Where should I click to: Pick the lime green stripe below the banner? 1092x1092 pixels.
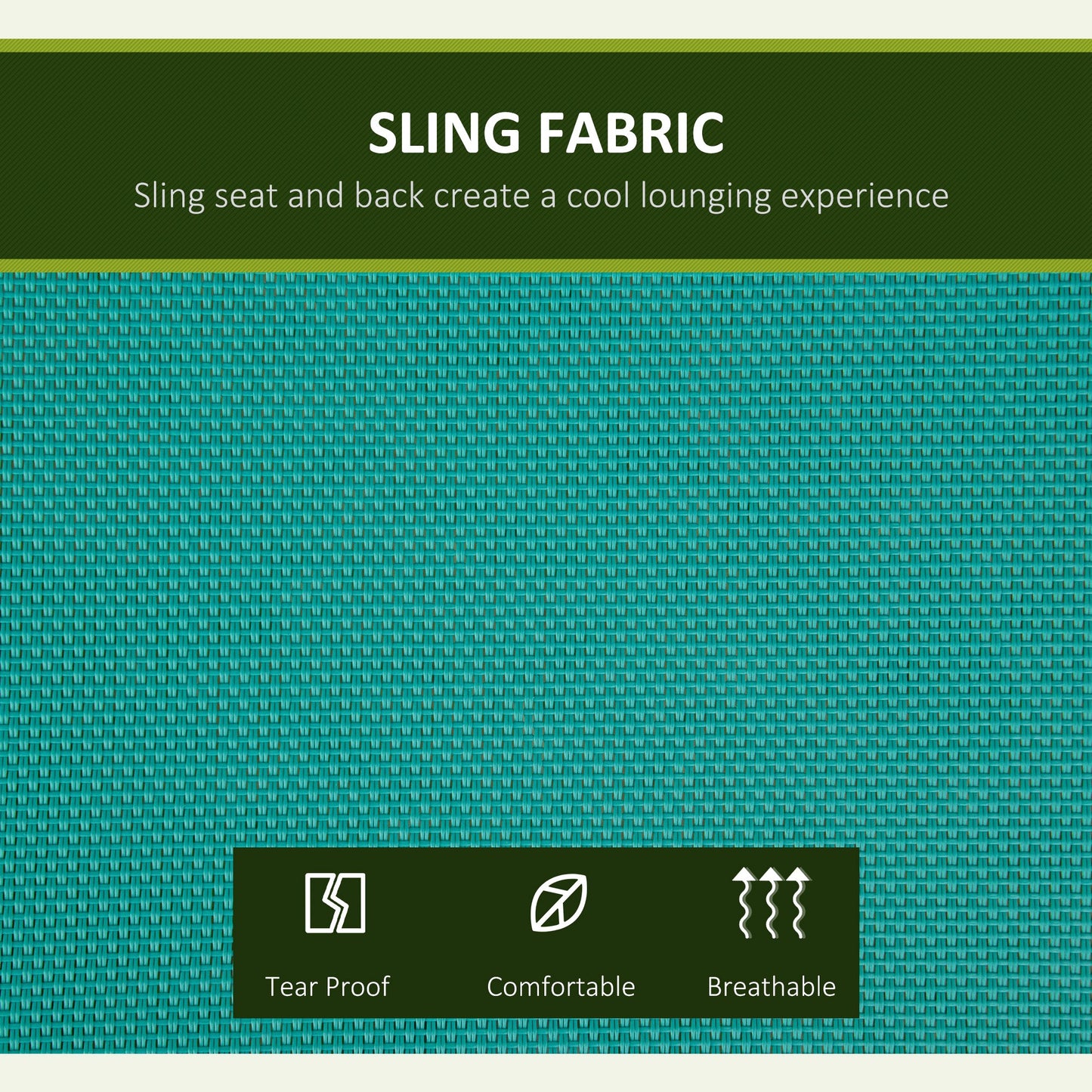click(546, 265)
